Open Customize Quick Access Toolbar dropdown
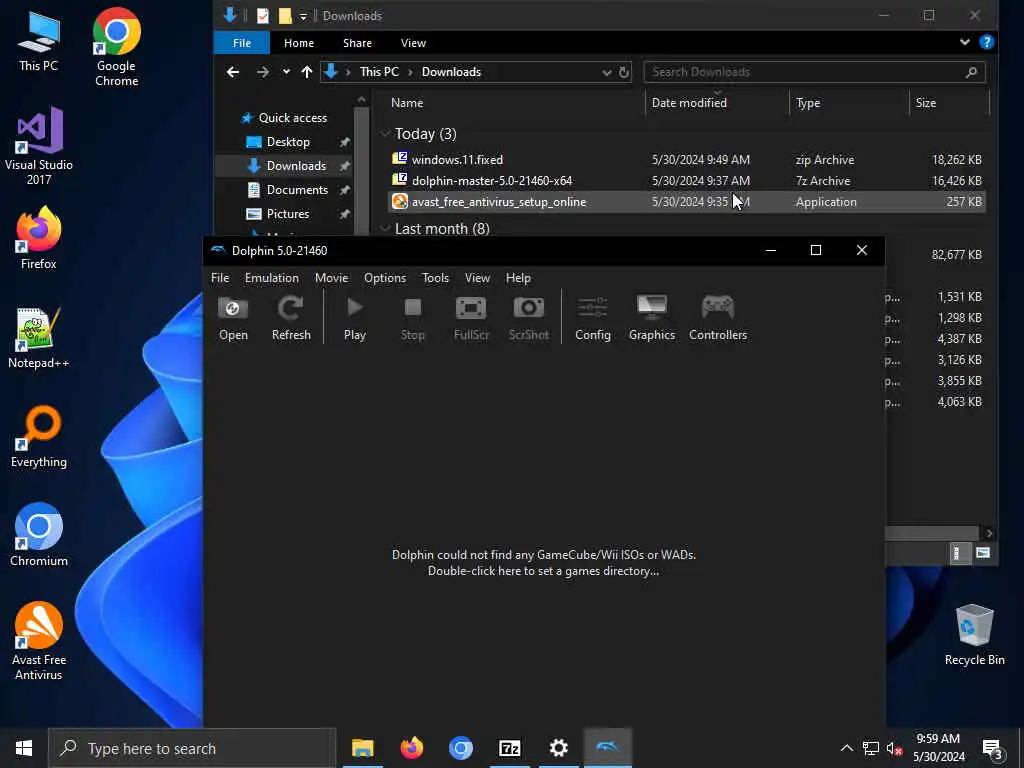Screen dimensions: 1024x768 (x=303, y=16)
